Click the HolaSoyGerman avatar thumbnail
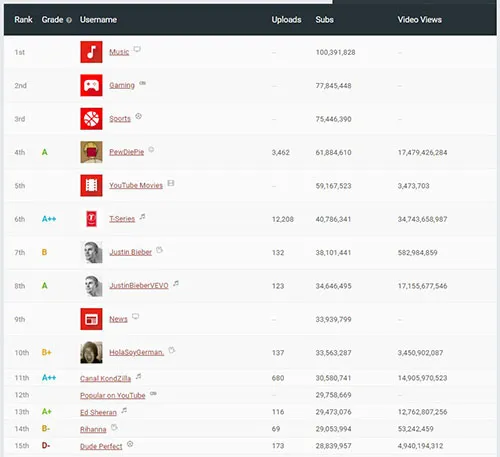Image resolution: width=500 pixels, height=457 pixels. pos(91,352)
